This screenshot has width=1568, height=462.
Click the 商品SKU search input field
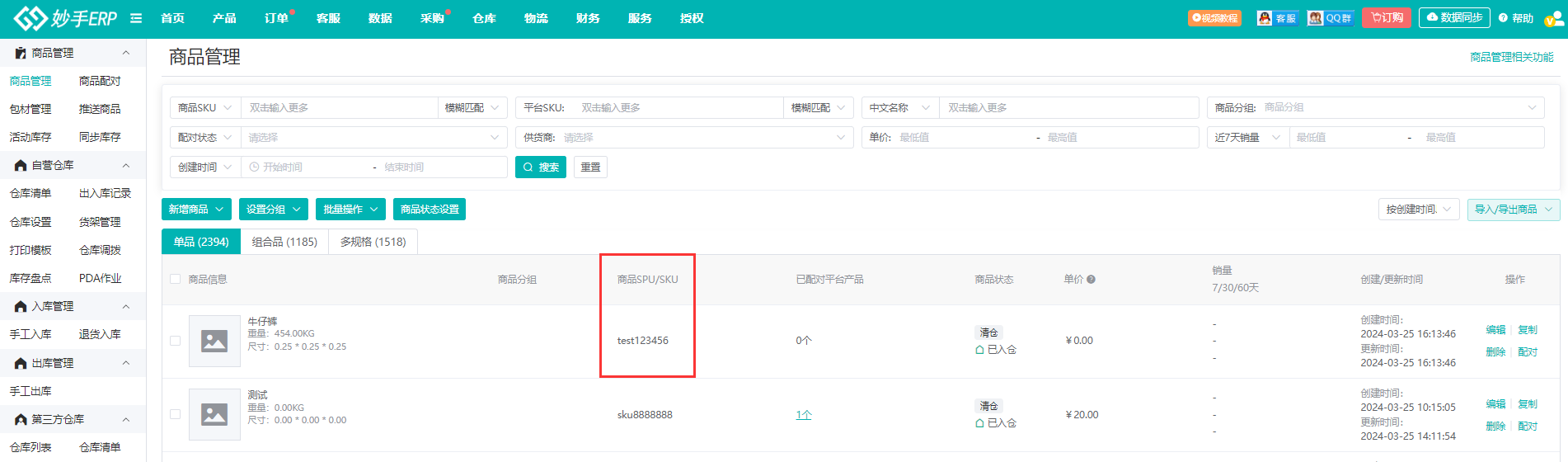pos(339,108)
